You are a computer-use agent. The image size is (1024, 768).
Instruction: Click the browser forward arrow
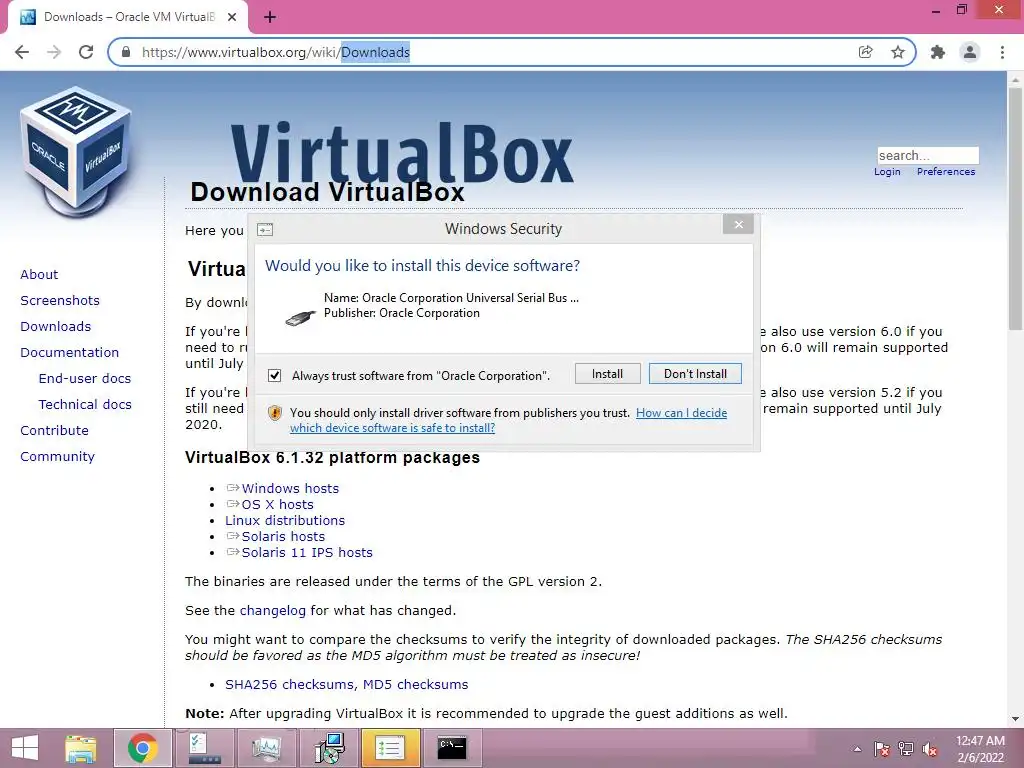point(54,52)
